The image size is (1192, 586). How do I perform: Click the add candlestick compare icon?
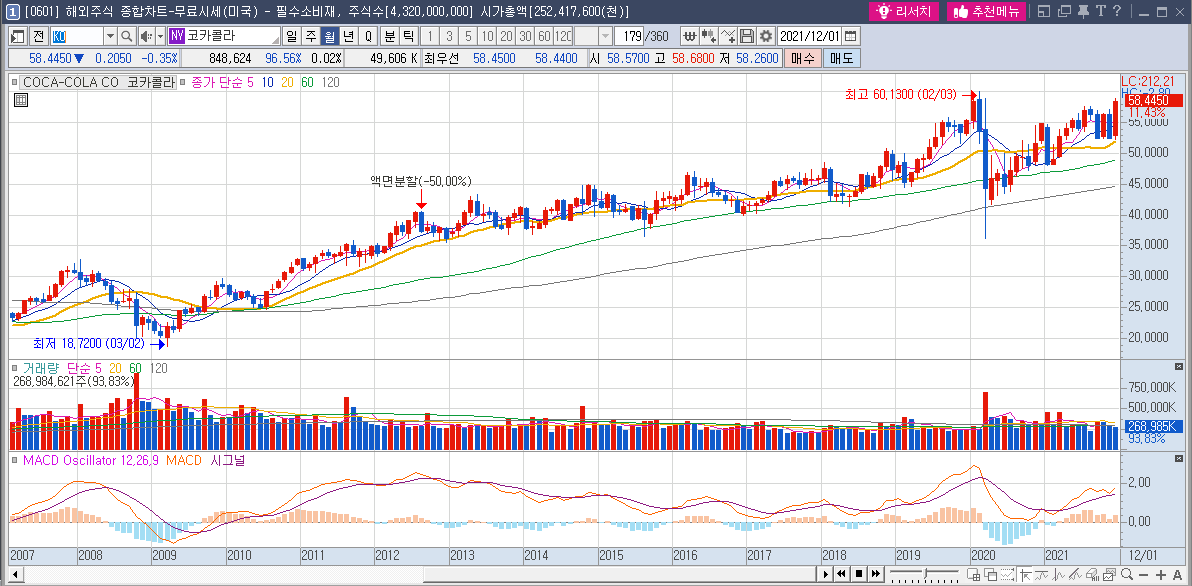tap(709, 36)
